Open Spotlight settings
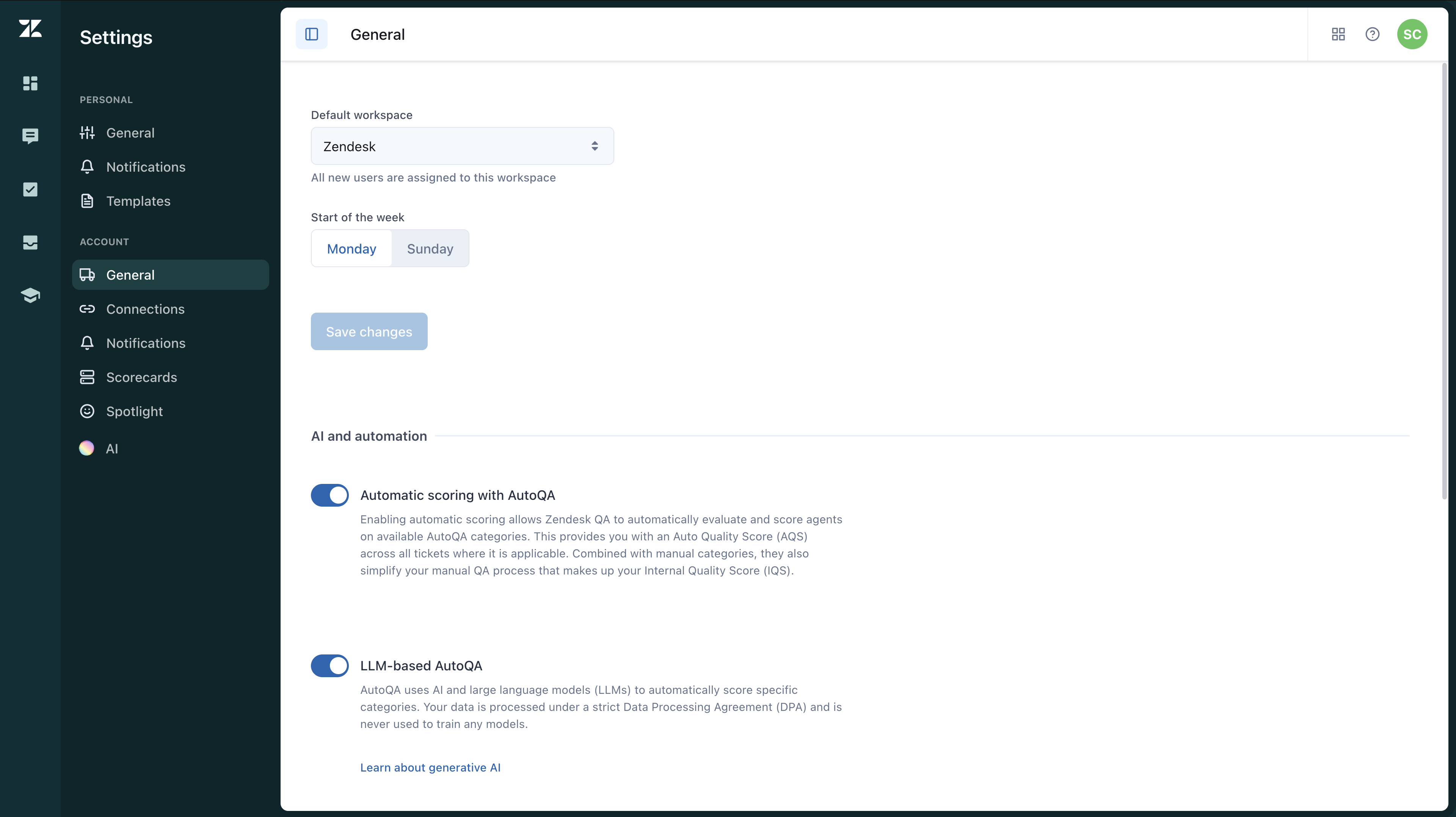This screenshot has width=1456, height=817. (x=170, y=411)
